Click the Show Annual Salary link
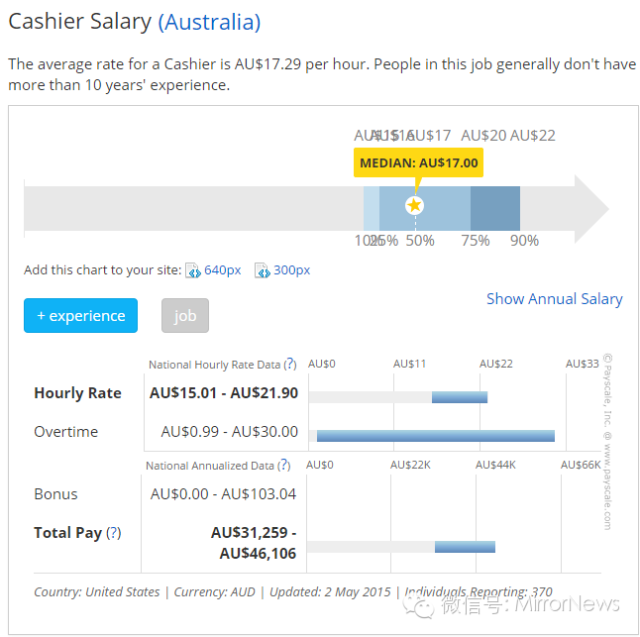Image resolution: width=640 pixels, height=637 pixels. 554,299
